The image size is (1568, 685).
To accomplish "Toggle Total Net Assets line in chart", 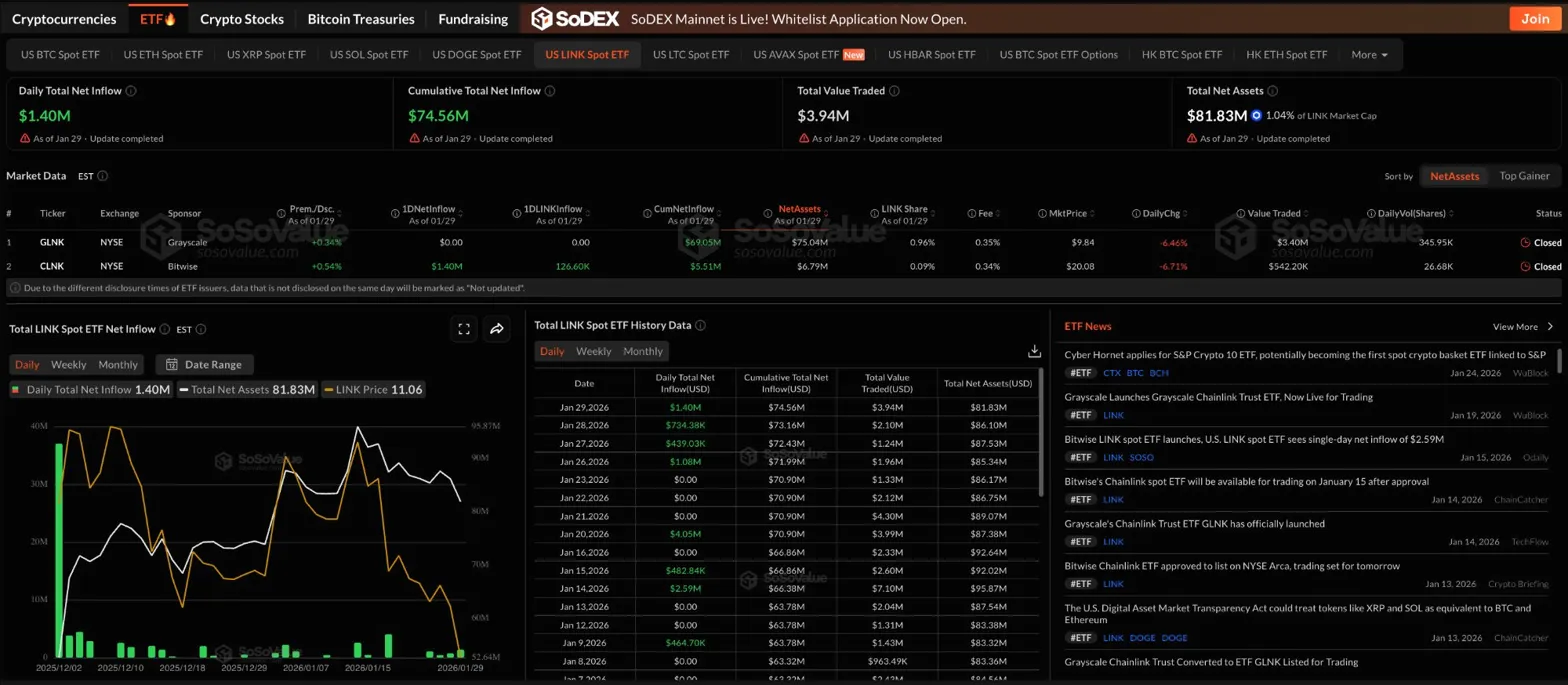I will pyautogui.click(x=247, y=389).
